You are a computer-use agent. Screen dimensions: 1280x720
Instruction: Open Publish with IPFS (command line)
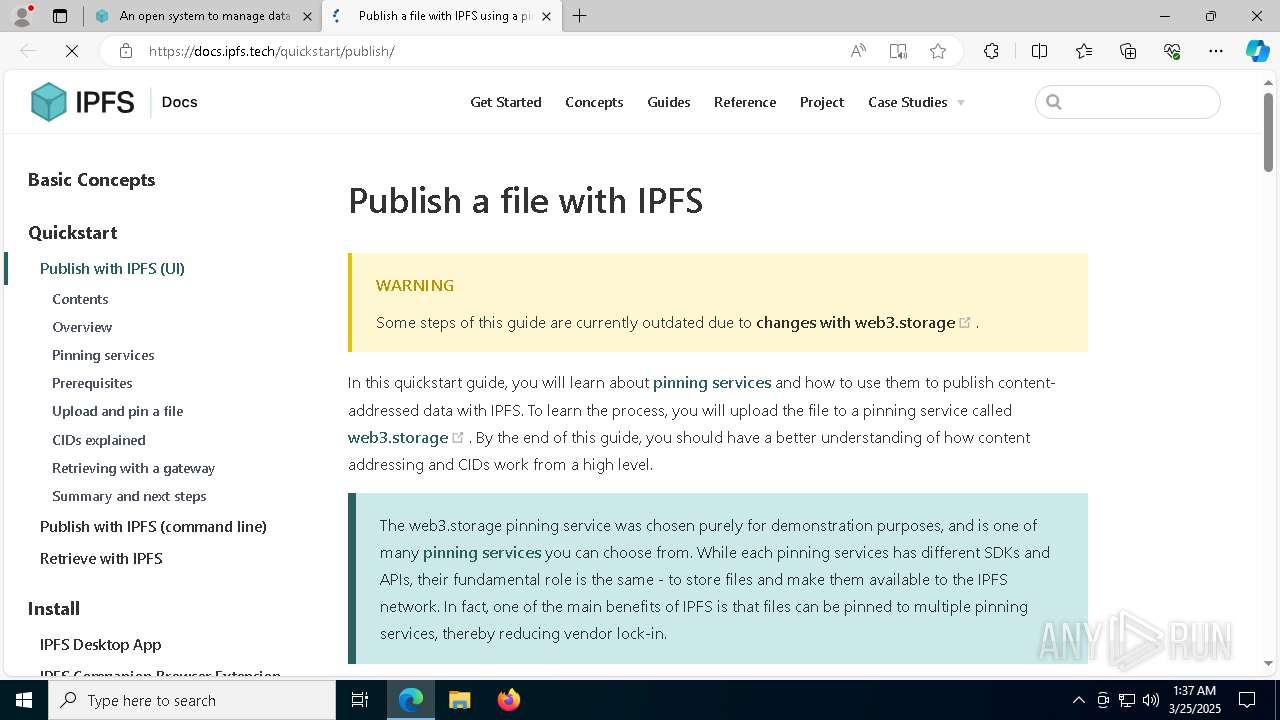153,526
